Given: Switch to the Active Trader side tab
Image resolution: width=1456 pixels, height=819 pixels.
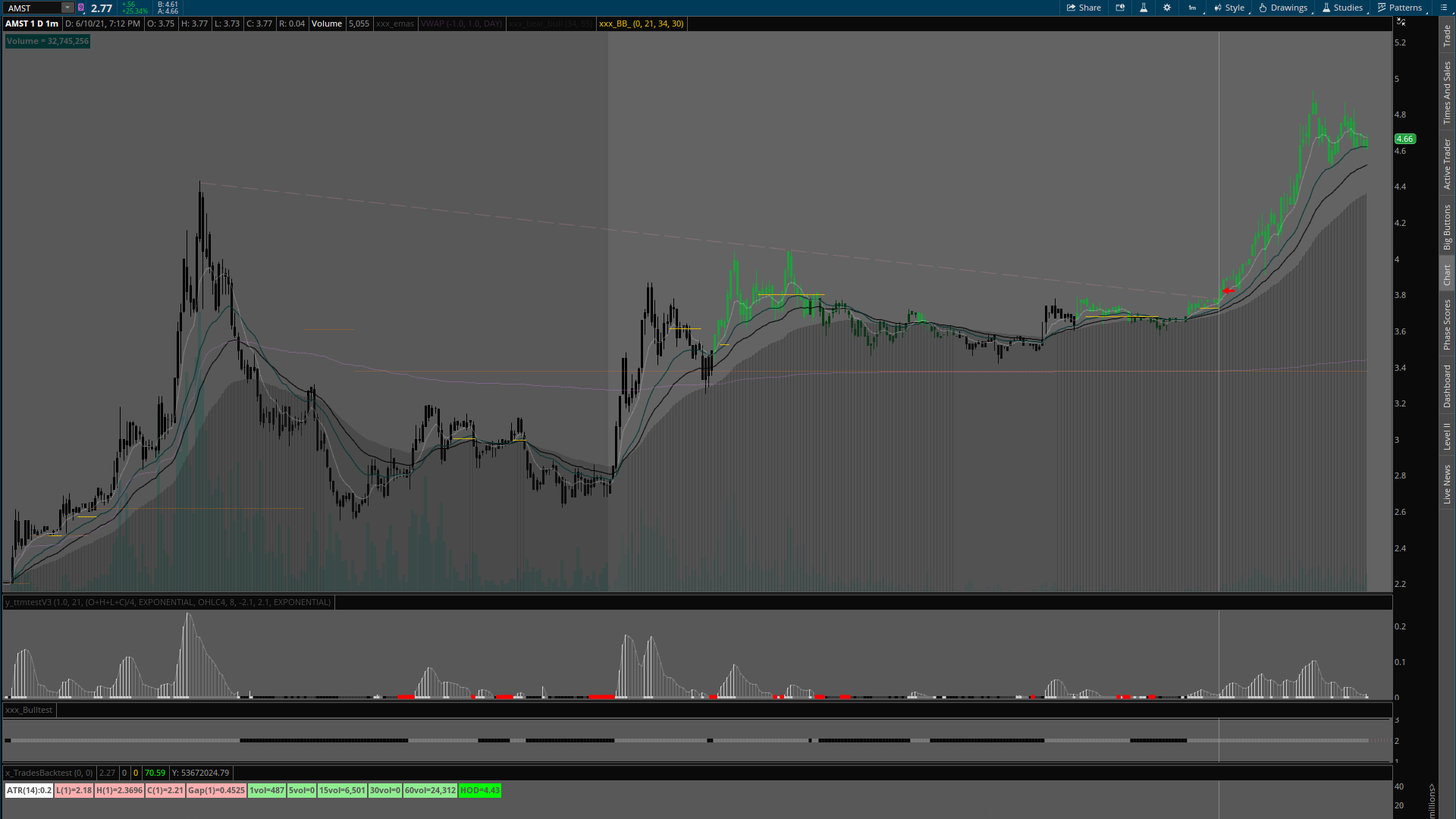Looking at the screenshot, I should tap(1447, 164).
